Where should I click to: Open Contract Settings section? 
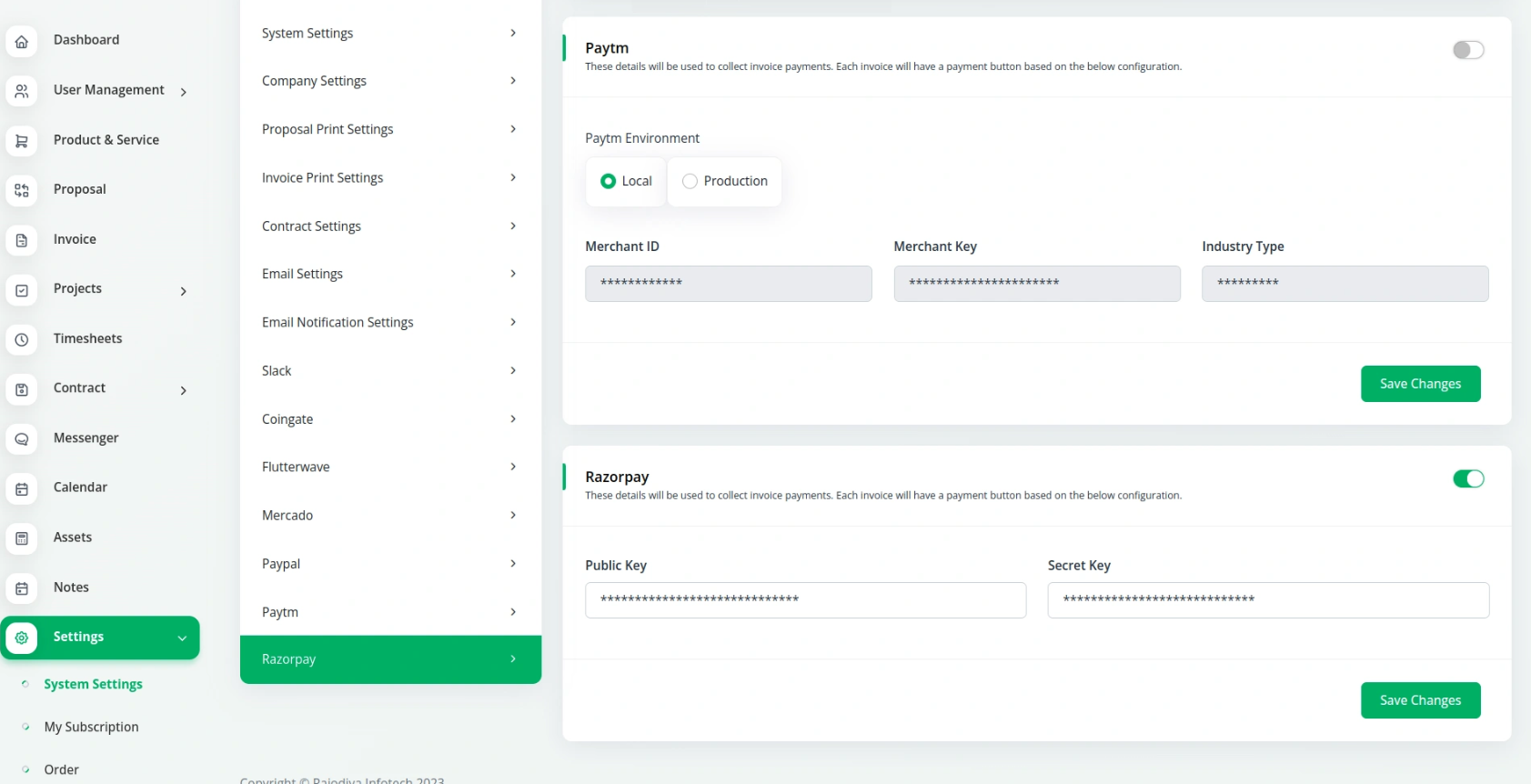(x=390, y=226)
